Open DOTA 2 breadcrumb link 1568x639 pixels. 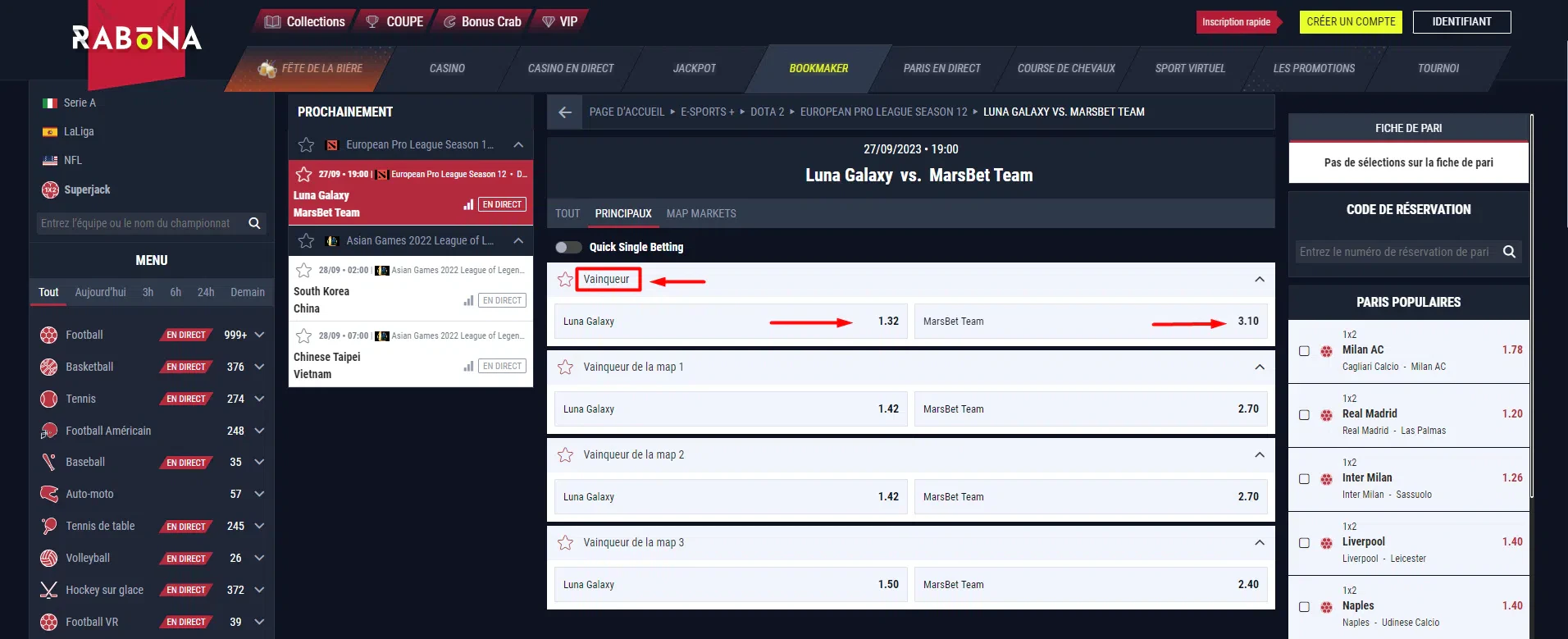767,112
